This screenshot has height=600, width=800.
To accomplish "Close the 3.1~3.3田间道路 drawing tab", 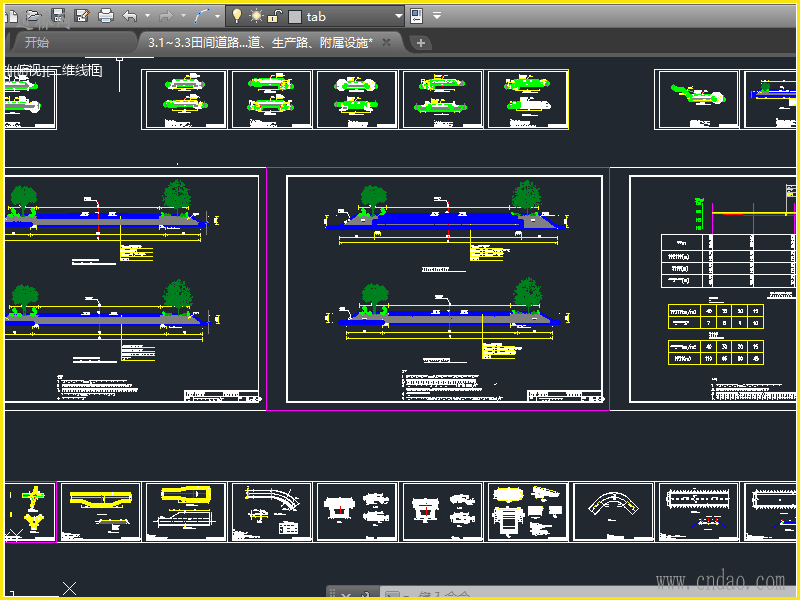I will pyautogui.click(x=387, y=42).
